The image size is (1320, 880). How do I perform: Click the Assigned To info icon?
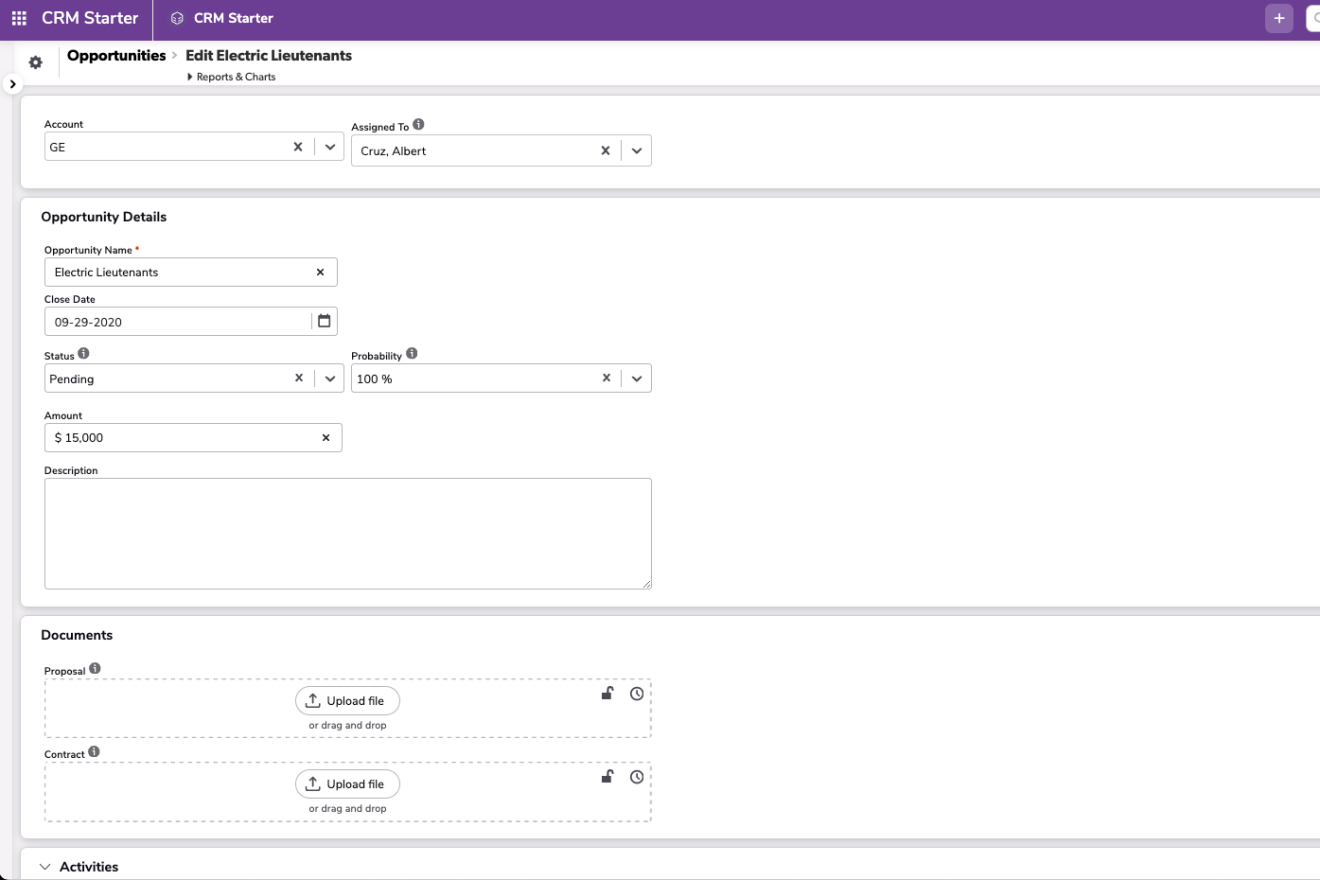418,125
